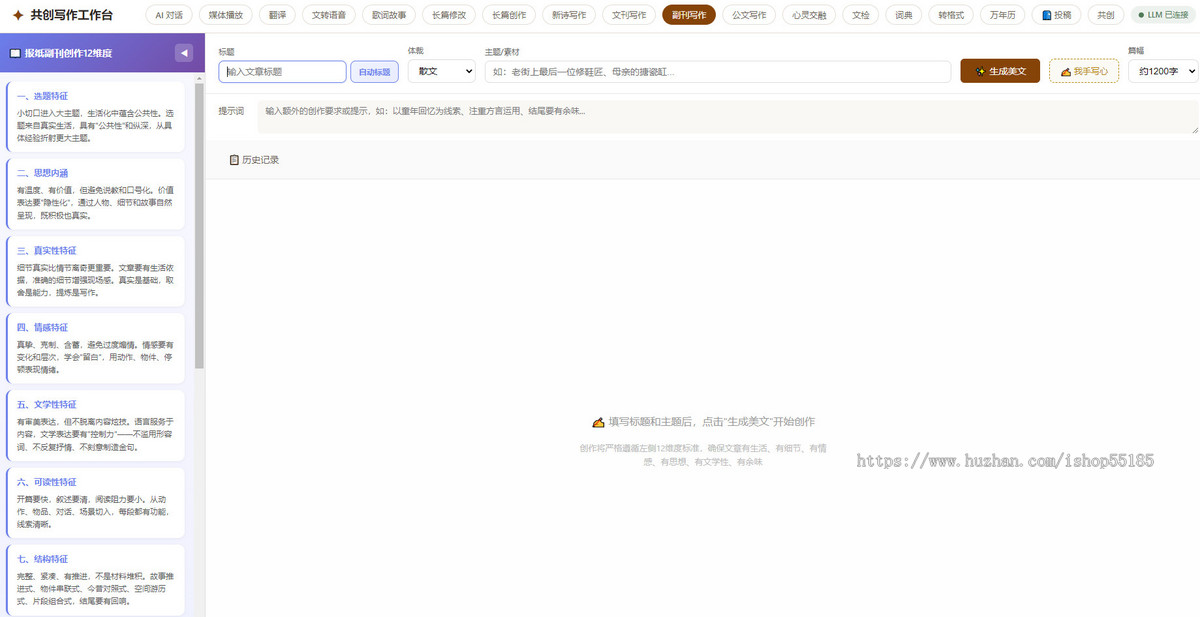Click the 二、思想内涵 card heading

[x=42, y=173]
